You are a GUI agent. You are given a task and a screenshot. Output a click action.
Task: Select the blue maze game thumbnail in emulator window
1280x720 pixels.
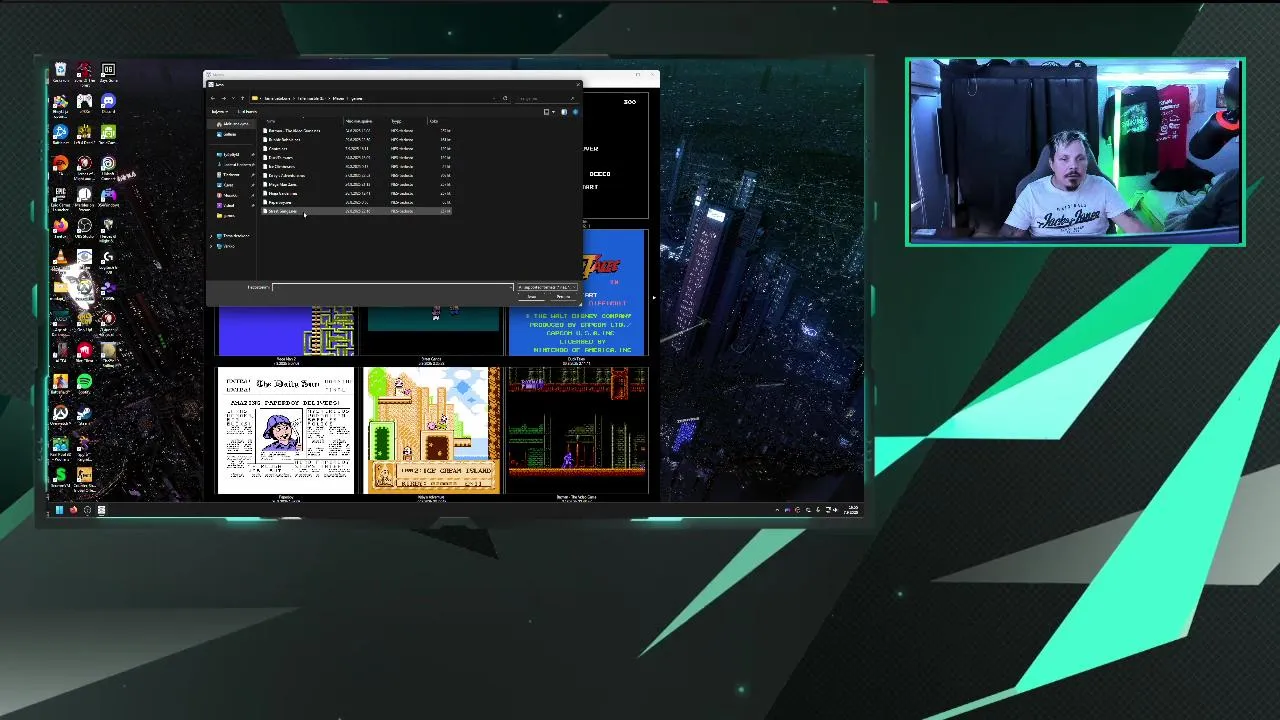point(285,332)
